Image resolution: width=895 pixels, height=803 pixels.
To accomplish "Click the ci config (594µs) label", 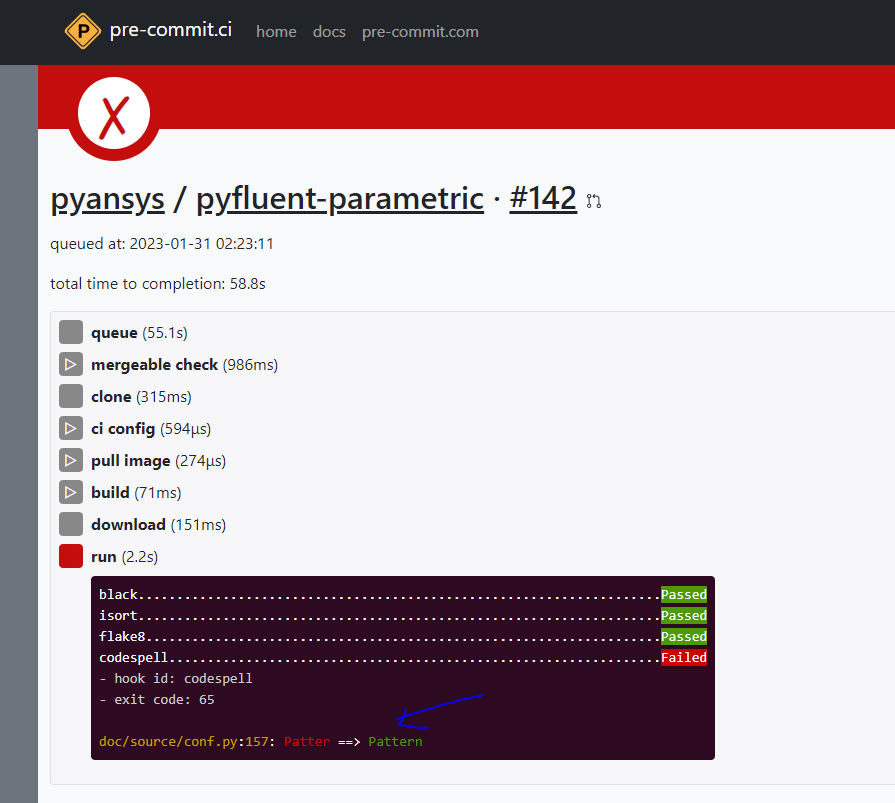I will 151,429.
